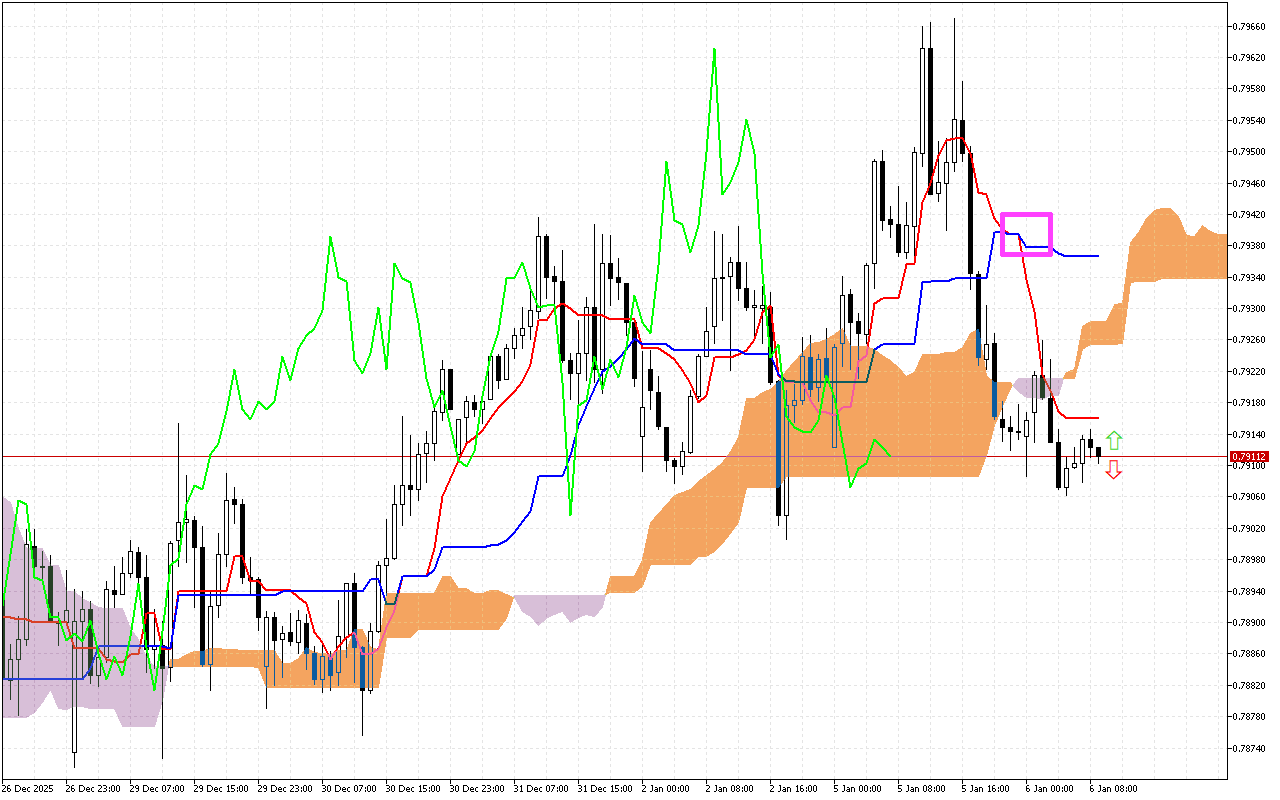The width and height of the screenshot is (1280, 800).
Task: Click the green line's highest peak
Action: pos(714,49)
